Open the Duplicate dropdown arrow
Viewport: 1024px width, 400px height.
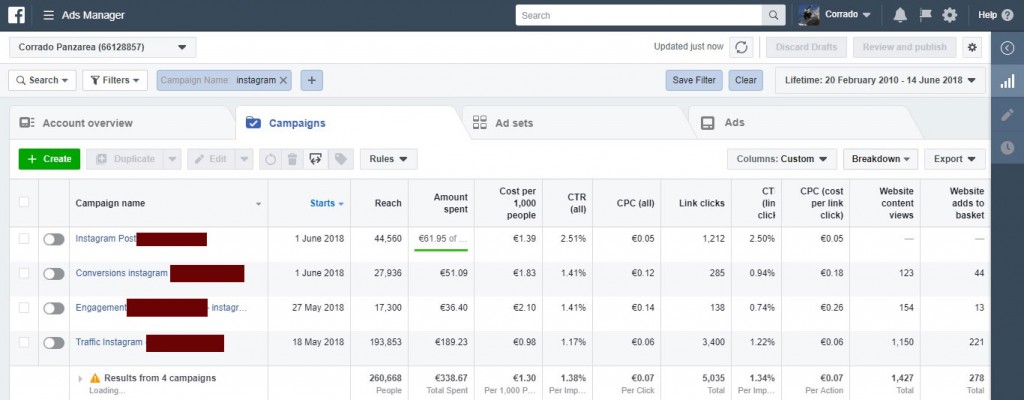(x=172, y=159)
